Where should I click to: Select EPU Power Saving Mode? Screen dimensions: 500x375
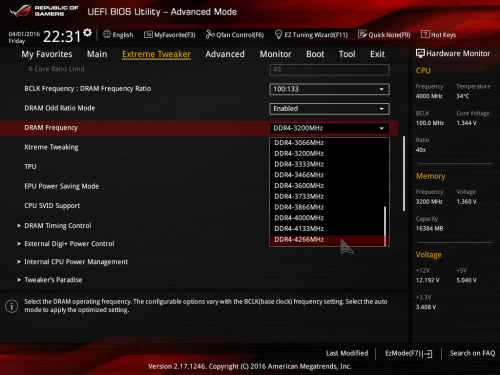pyautogui.click(x=62, y=186)
